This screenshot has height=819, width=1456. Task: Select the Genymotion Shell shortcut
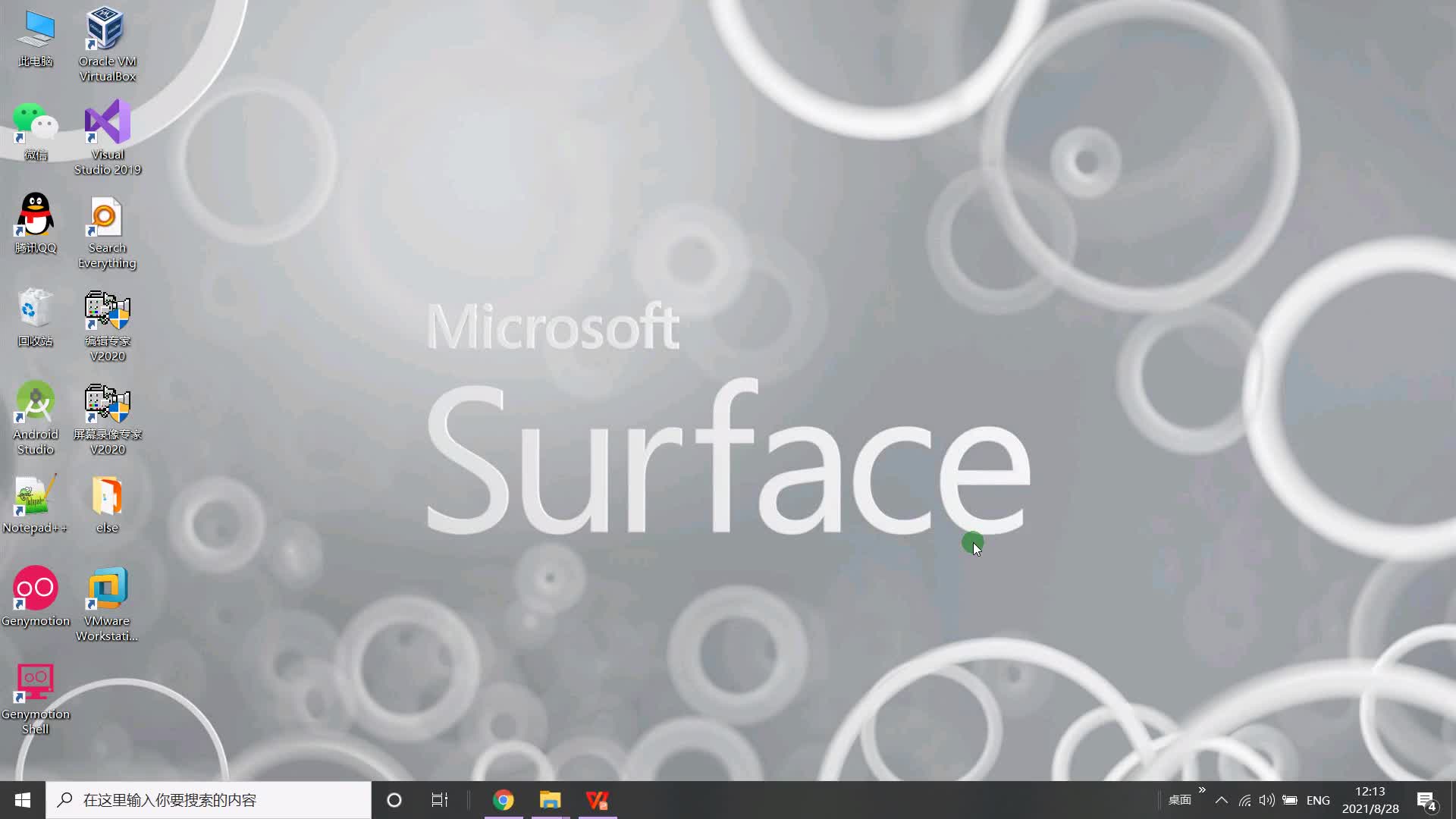point(36,698)
